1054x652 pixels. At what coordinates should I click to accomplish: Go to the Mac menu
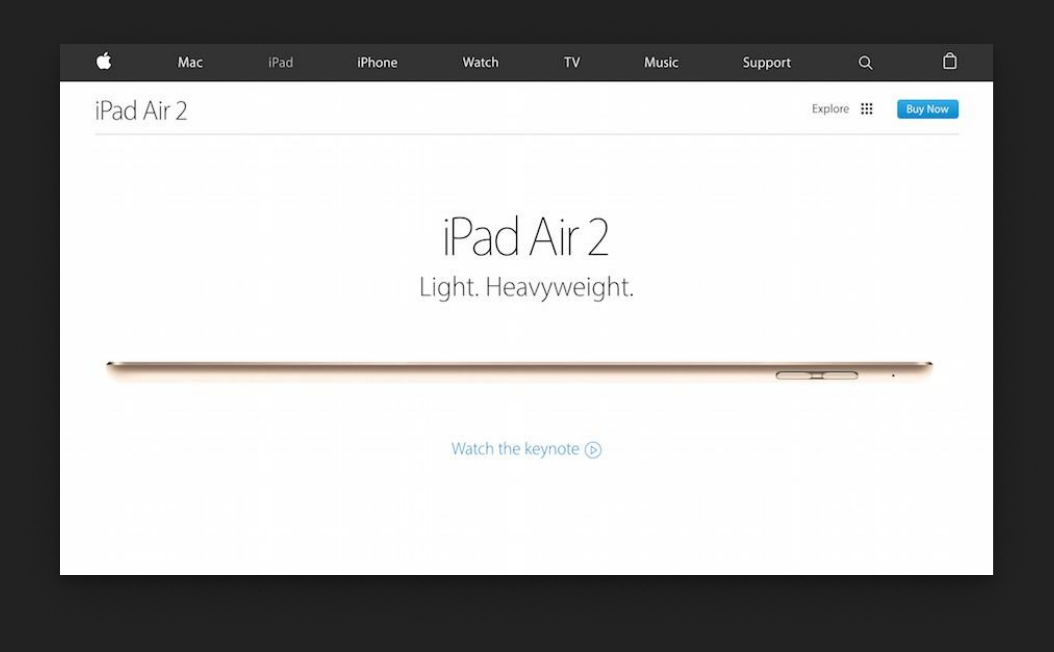pyautogui.click(x=190, y=63)
